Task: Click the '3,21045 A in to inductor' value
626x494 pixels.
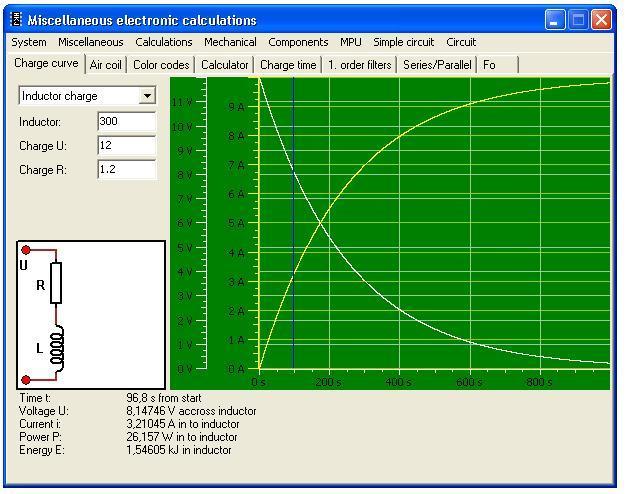Action: [183, 424]
